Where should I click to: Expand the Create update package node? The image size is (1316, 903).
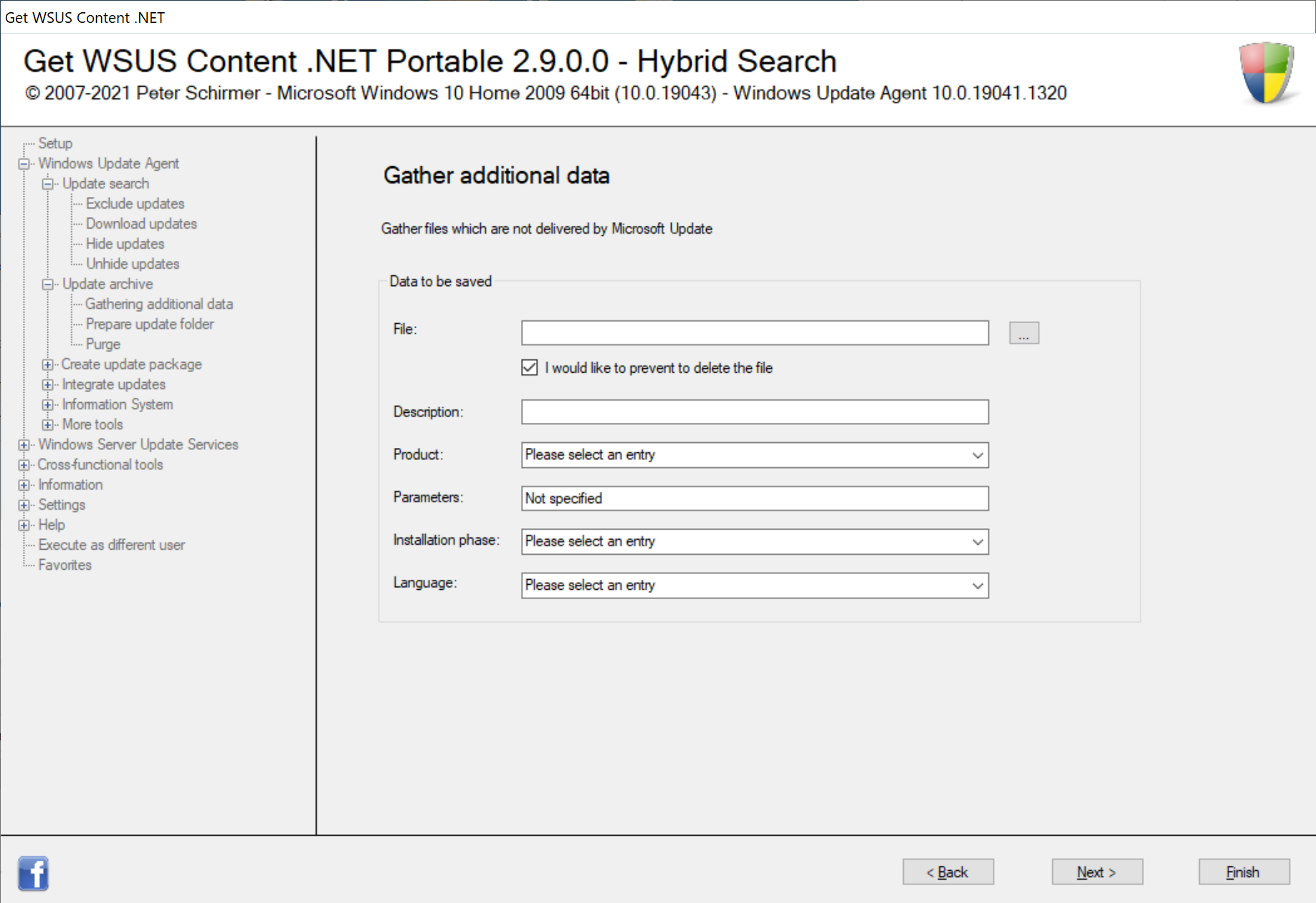(x=47, y=365)
